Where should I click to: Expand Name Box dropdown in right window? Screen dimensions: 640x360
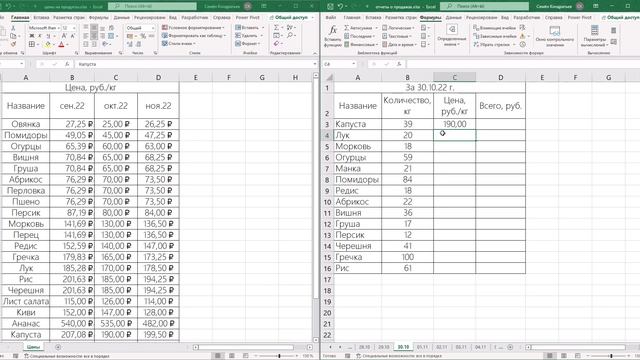[353, 64]
